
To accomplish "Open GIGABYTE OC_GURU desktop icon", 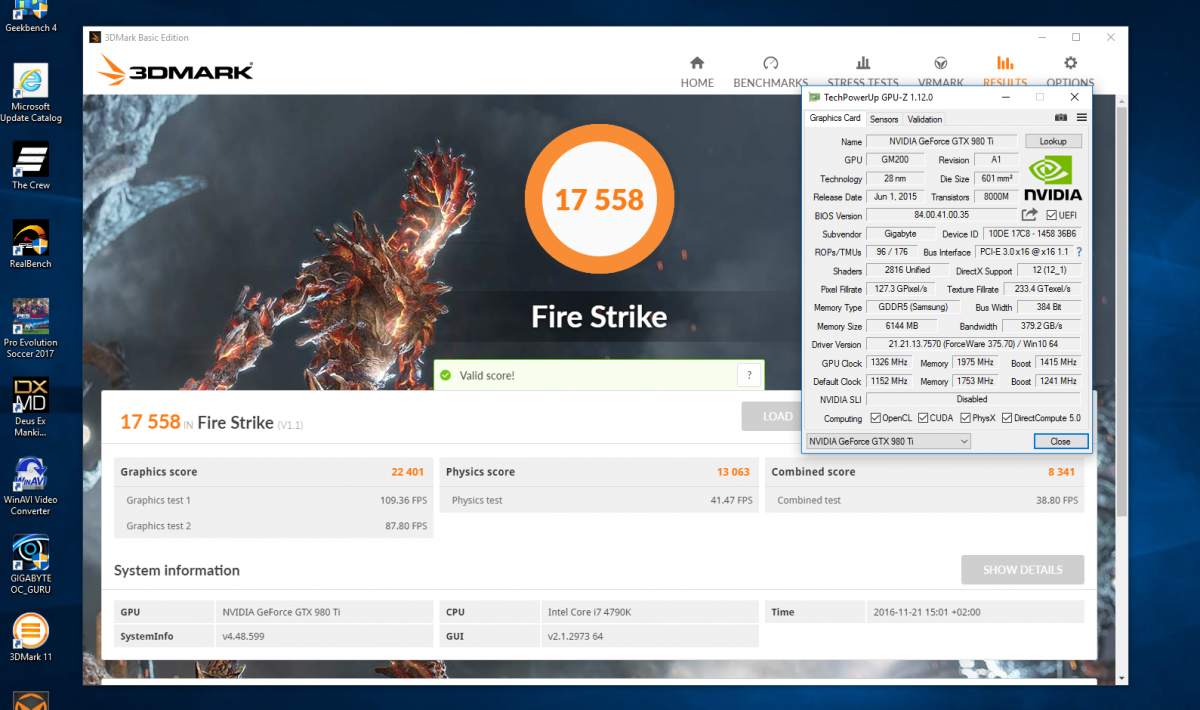I will click(x=31, y=565).
